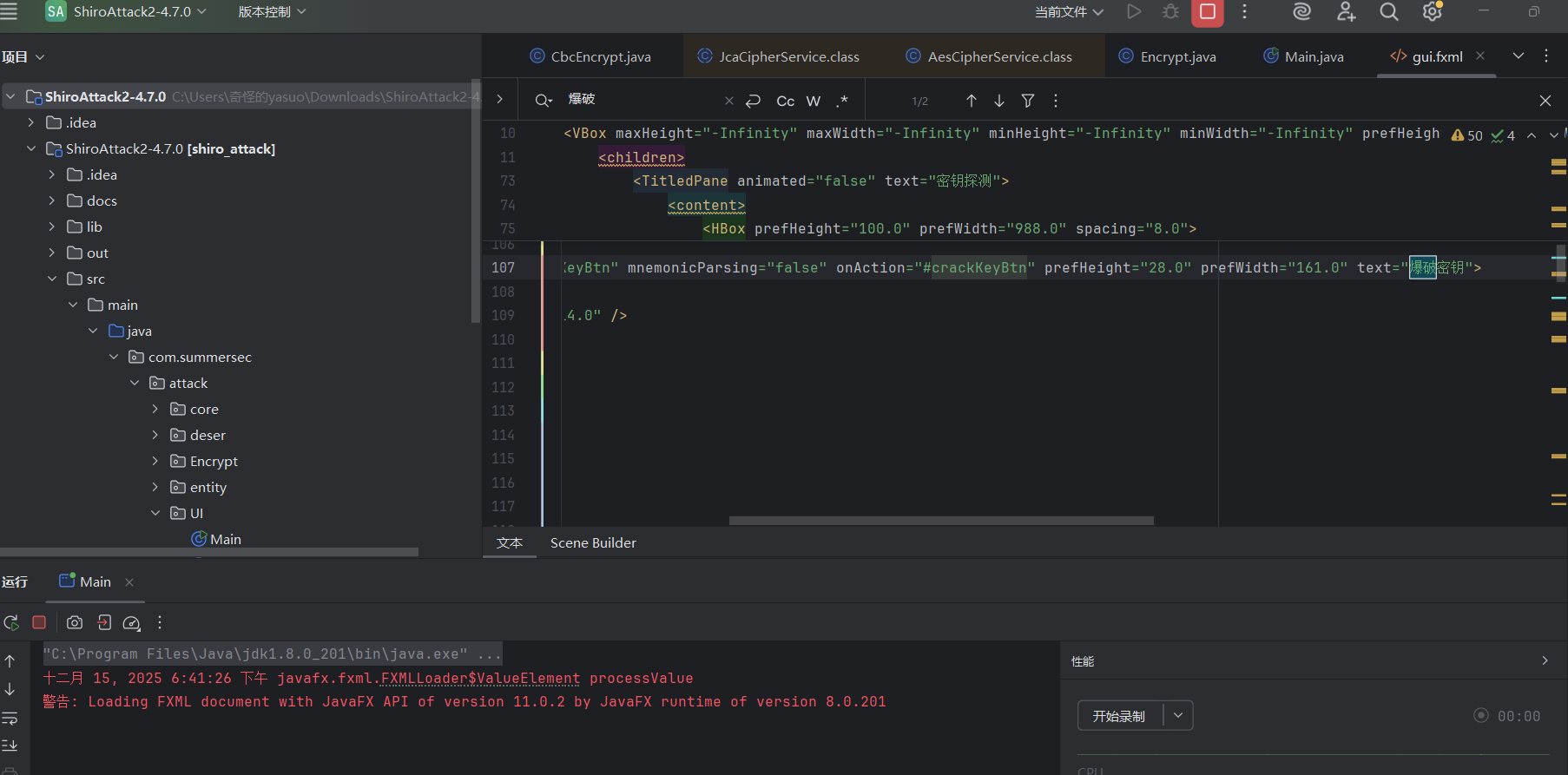Open the search results filter icon
The height and width of the screenshot is (775, 1568).
click(1028, 101)
